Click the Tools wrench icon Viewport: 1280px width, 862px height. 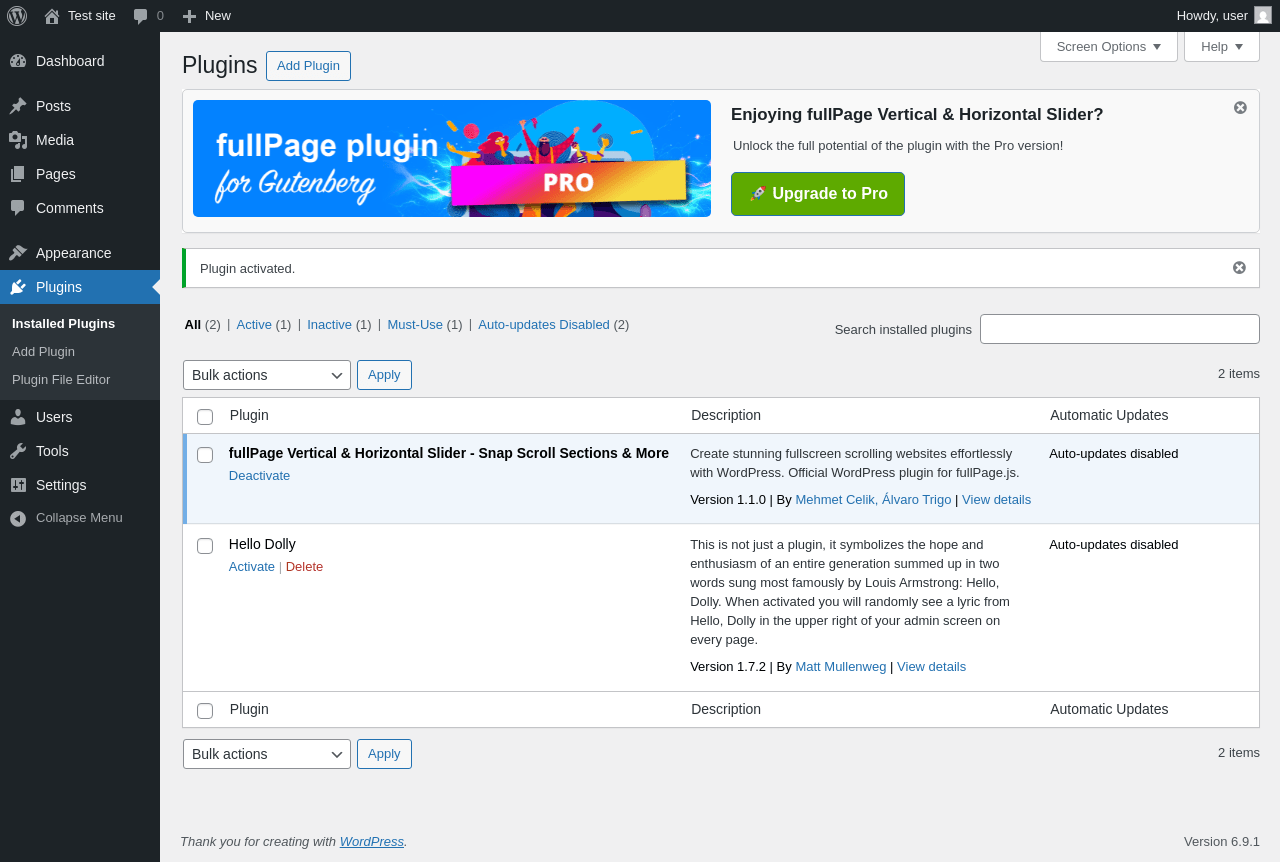coord(18,451)
